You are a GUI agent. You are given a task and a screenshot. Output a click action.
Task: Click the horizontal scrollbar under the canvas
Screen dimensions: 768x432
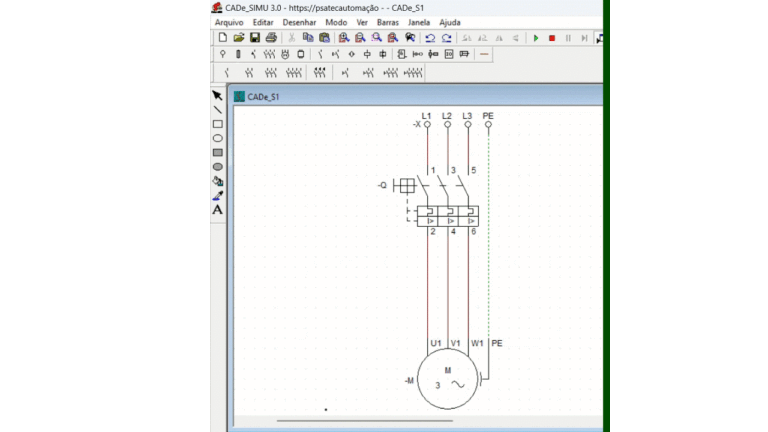click(x=365, y=420)
